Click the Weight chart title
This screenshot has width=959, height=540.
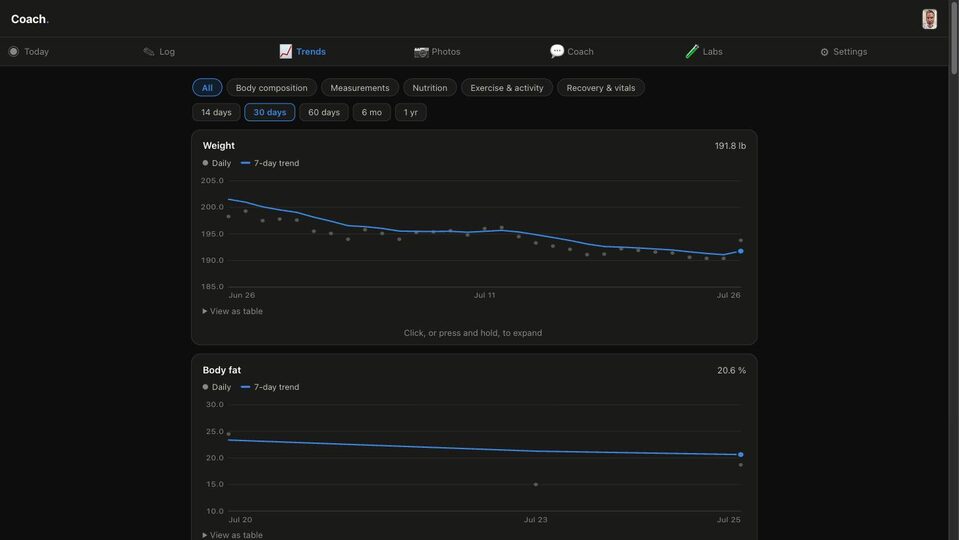click(x=218, y=146)
